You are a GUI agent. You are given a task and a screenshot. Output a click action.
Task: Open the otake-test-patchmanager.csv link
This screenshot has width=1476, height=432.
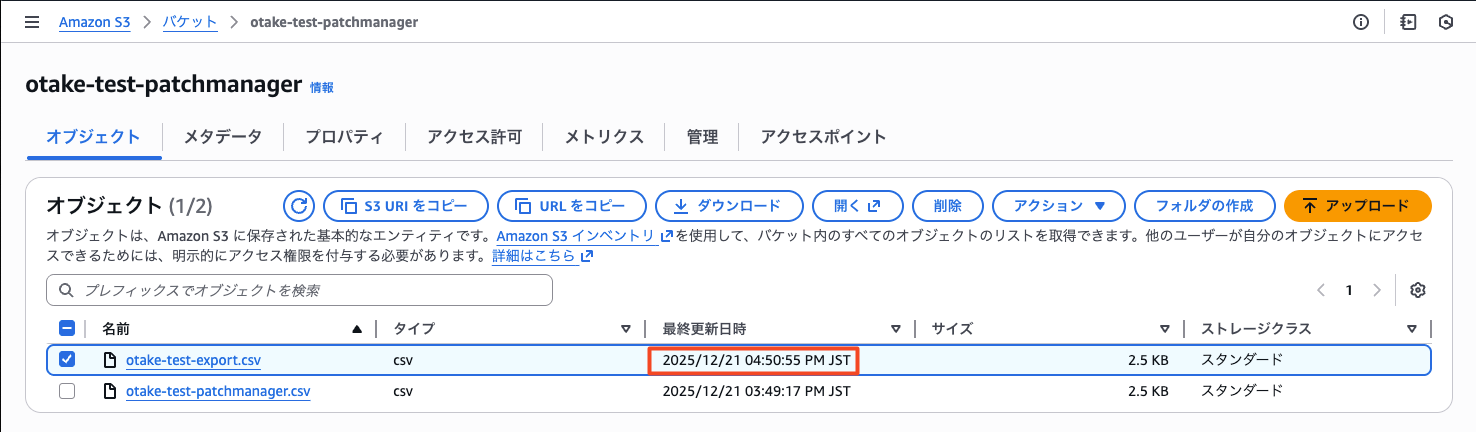[218, 391]
